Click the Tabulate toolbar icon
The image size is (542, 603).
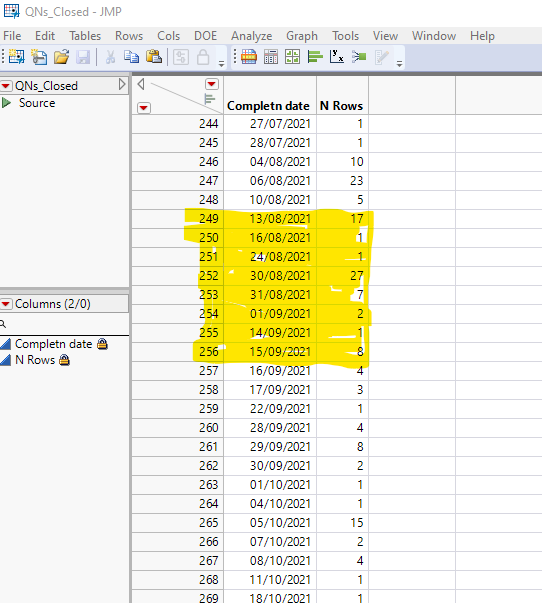tap(271, 57)
